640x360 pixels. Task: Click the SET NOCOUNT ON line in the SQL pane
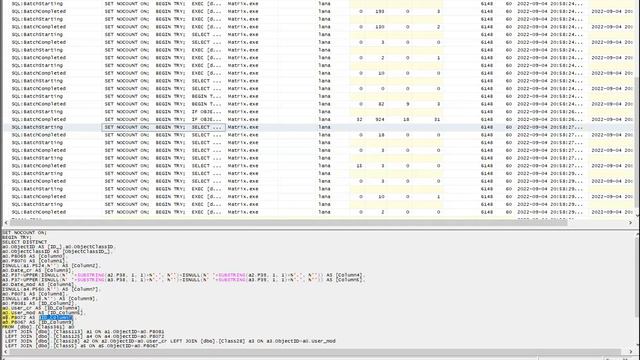(x=24, y=232)
